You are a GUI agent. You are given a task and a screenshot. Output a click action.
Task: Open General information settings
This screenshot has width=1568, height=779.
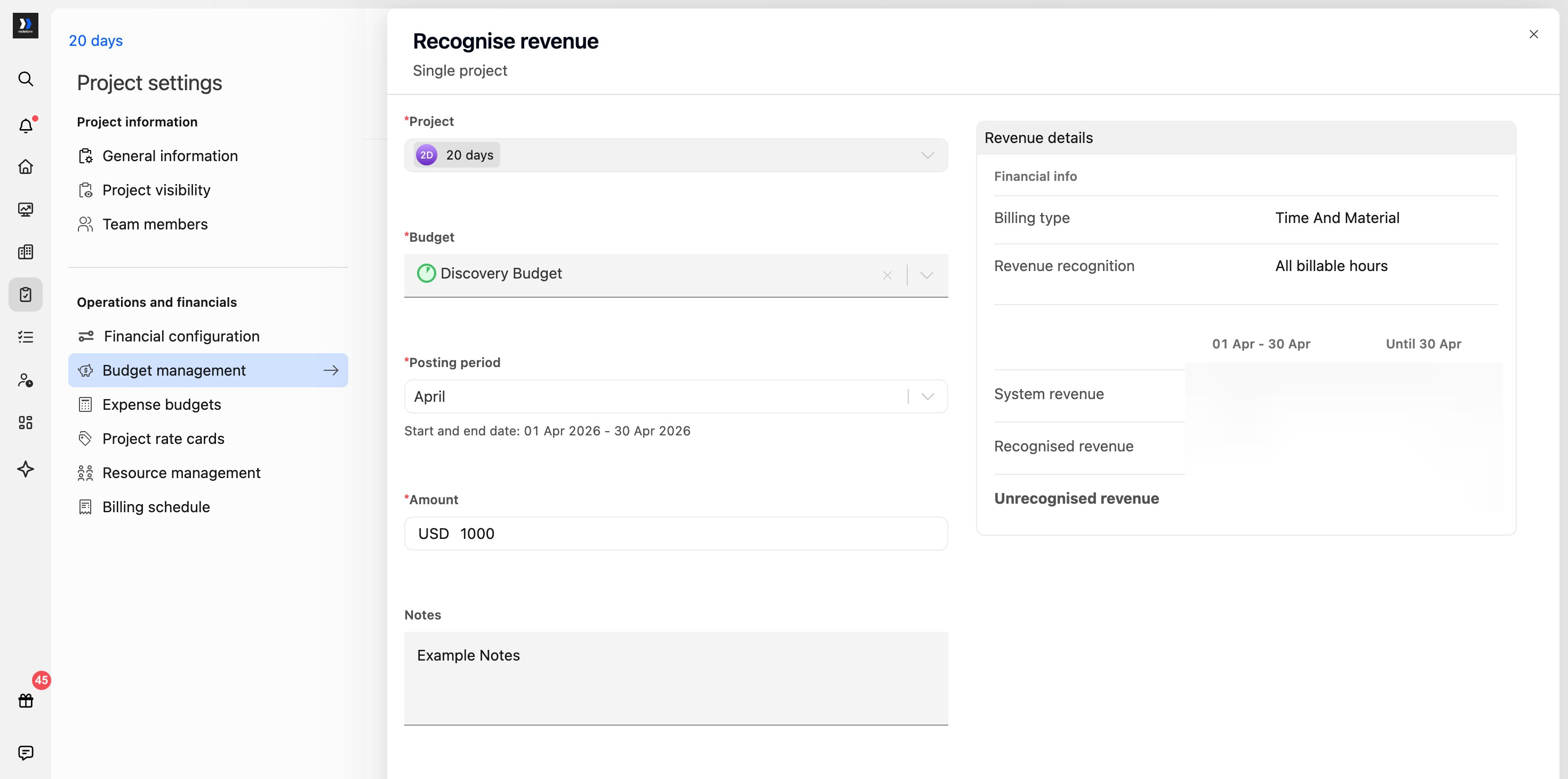tap(208, 156)
